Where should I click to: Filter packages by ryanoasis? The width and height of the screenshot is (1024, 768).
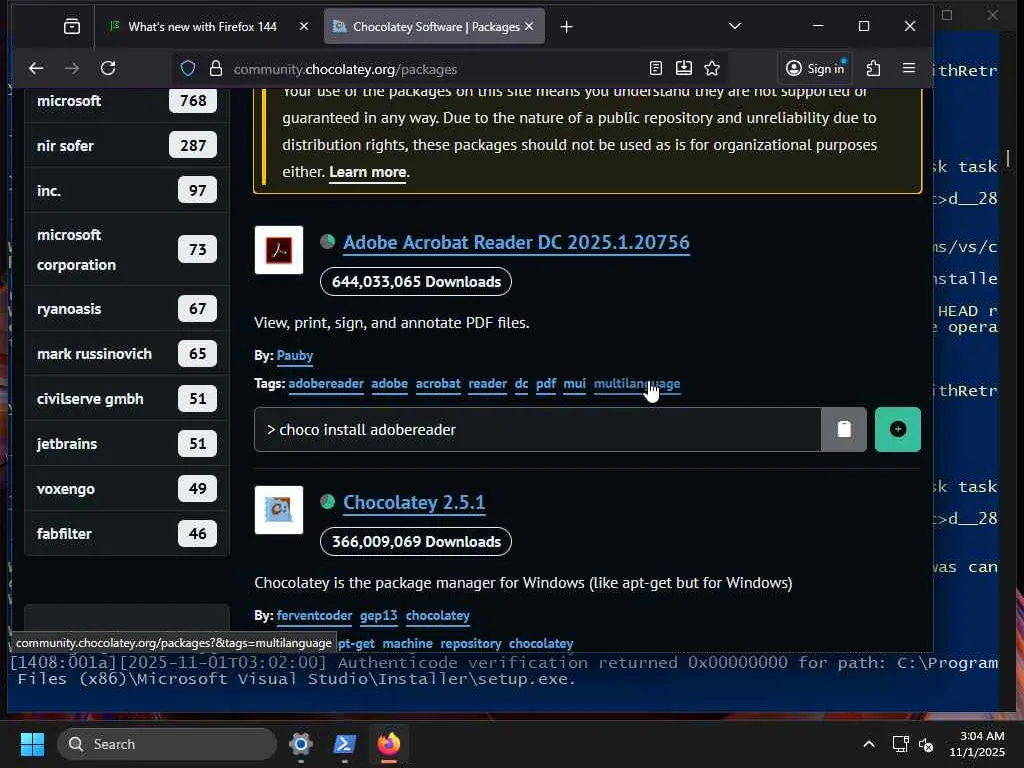[x=127, y=308]
